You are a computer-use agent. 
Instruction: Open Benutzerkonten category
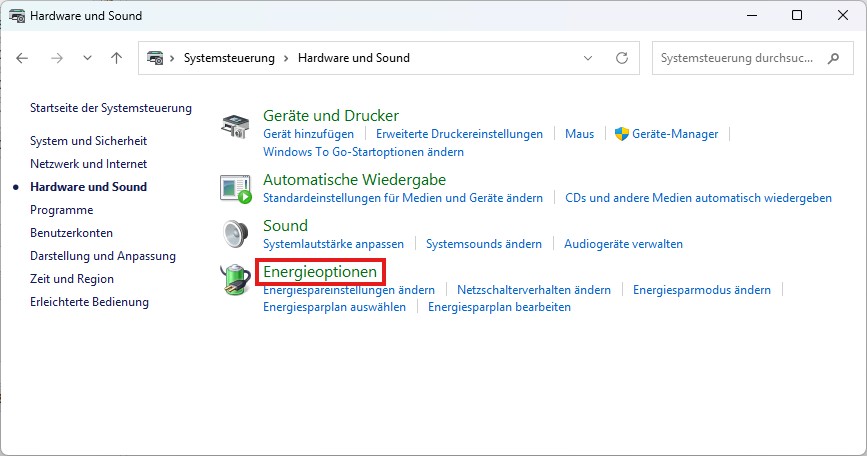[x=71, y=233]
